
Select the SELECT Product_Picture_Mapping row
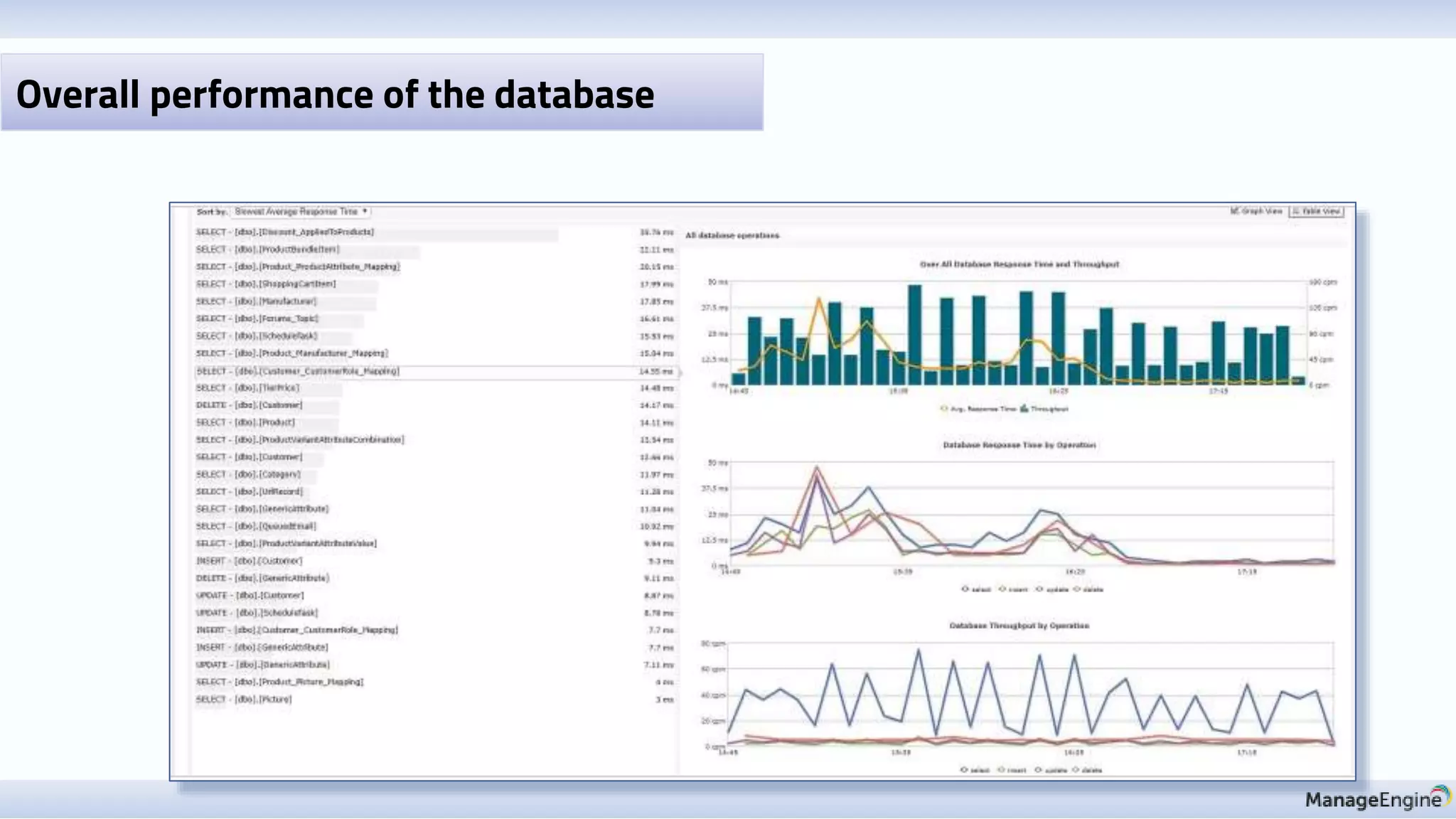click(x=434, y=682)
